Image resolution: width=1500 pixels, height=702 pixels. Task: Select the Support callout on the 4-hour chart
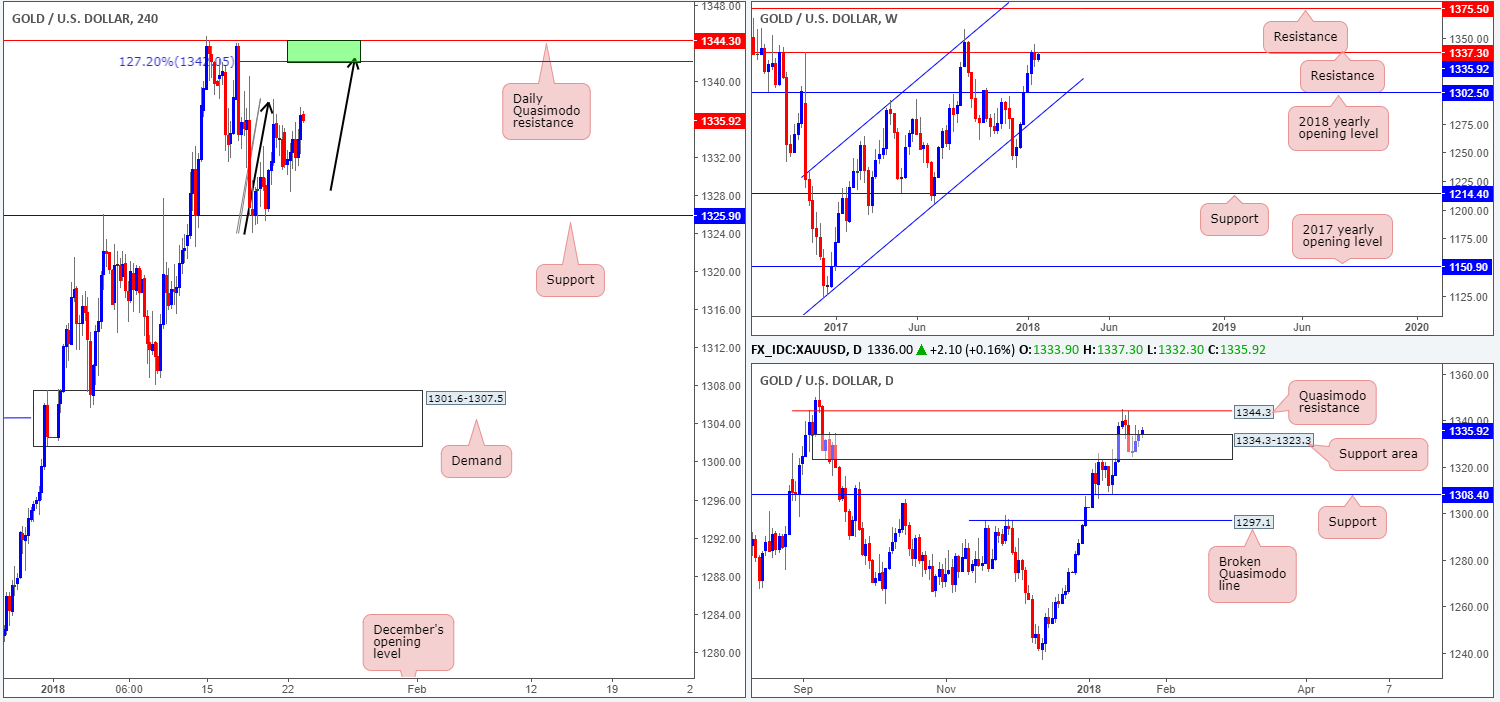570,280
